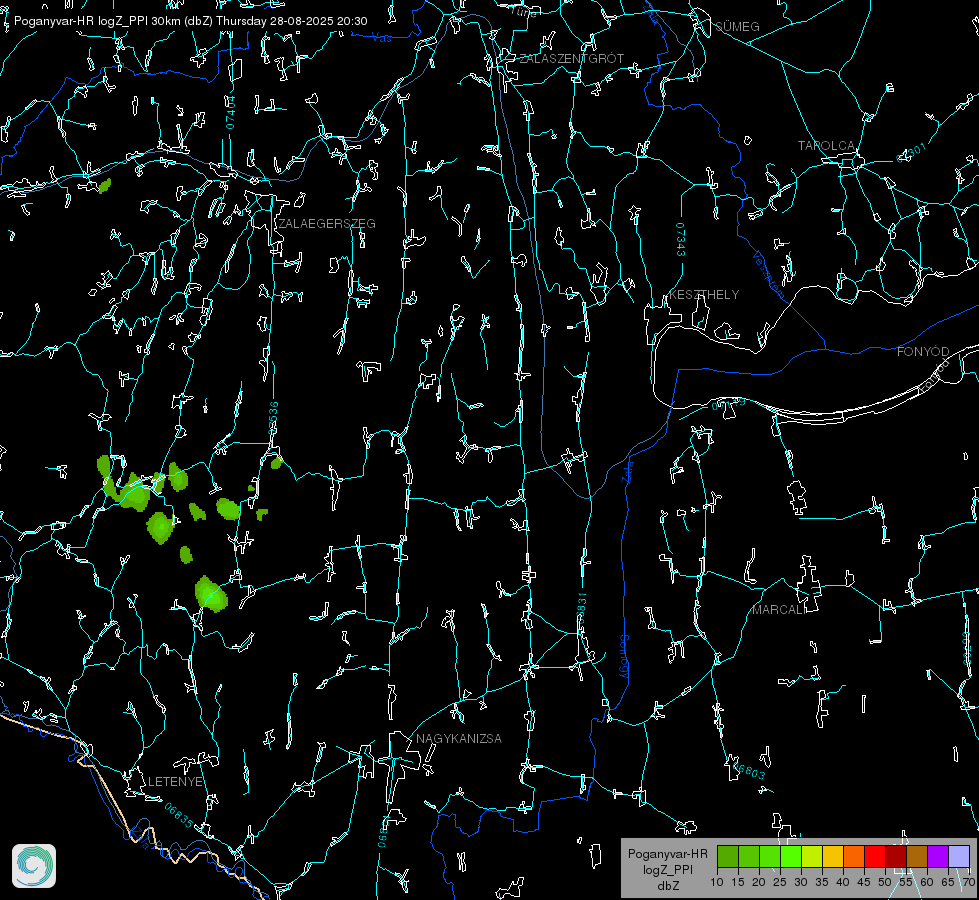Select the lavender 65–70 dBZ legend swatch
Screen dimensions: 979x900
point(959,856)
